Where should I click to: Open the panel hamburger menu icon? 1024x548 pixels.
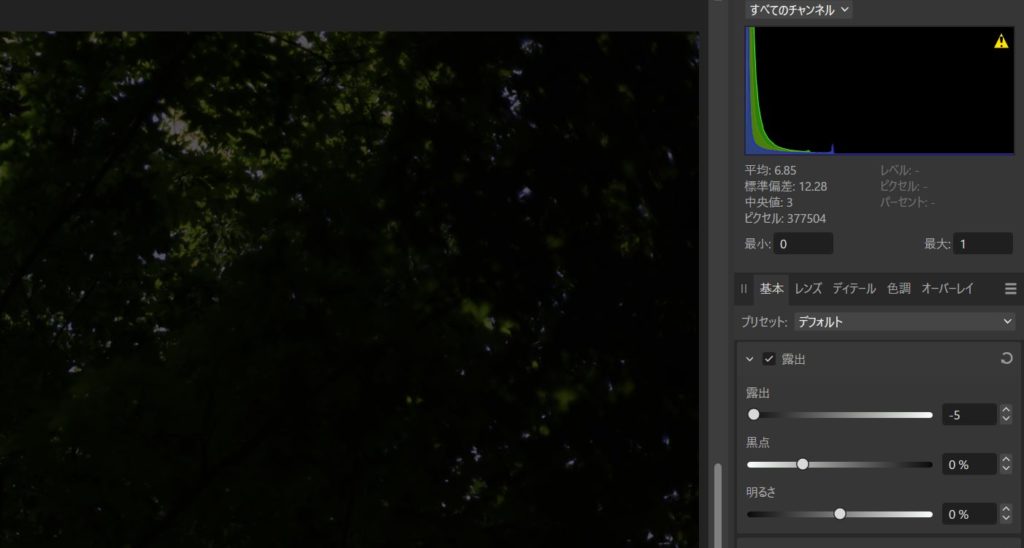point(1010,289)
